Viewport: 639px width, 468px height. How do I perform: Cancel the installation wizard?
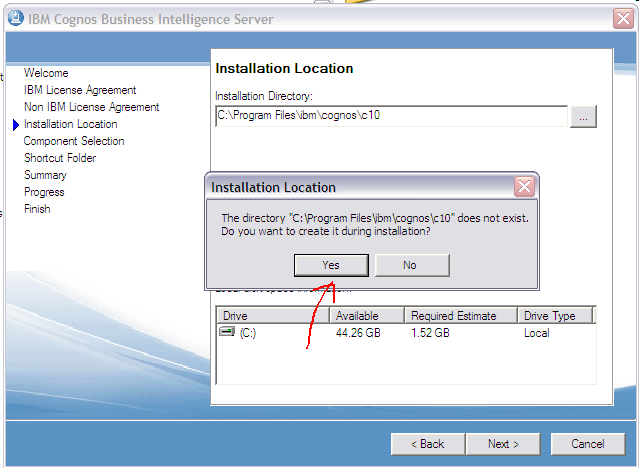(588, 444)
